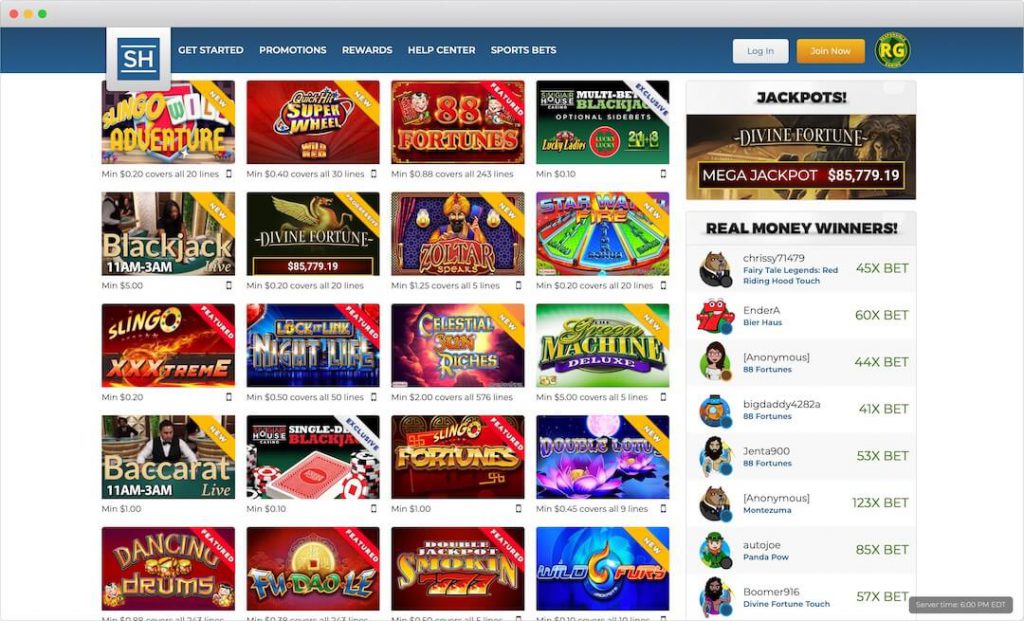1024x621 pixels.
Task: Click the Join Now button
Action: (x=830, y=51)
